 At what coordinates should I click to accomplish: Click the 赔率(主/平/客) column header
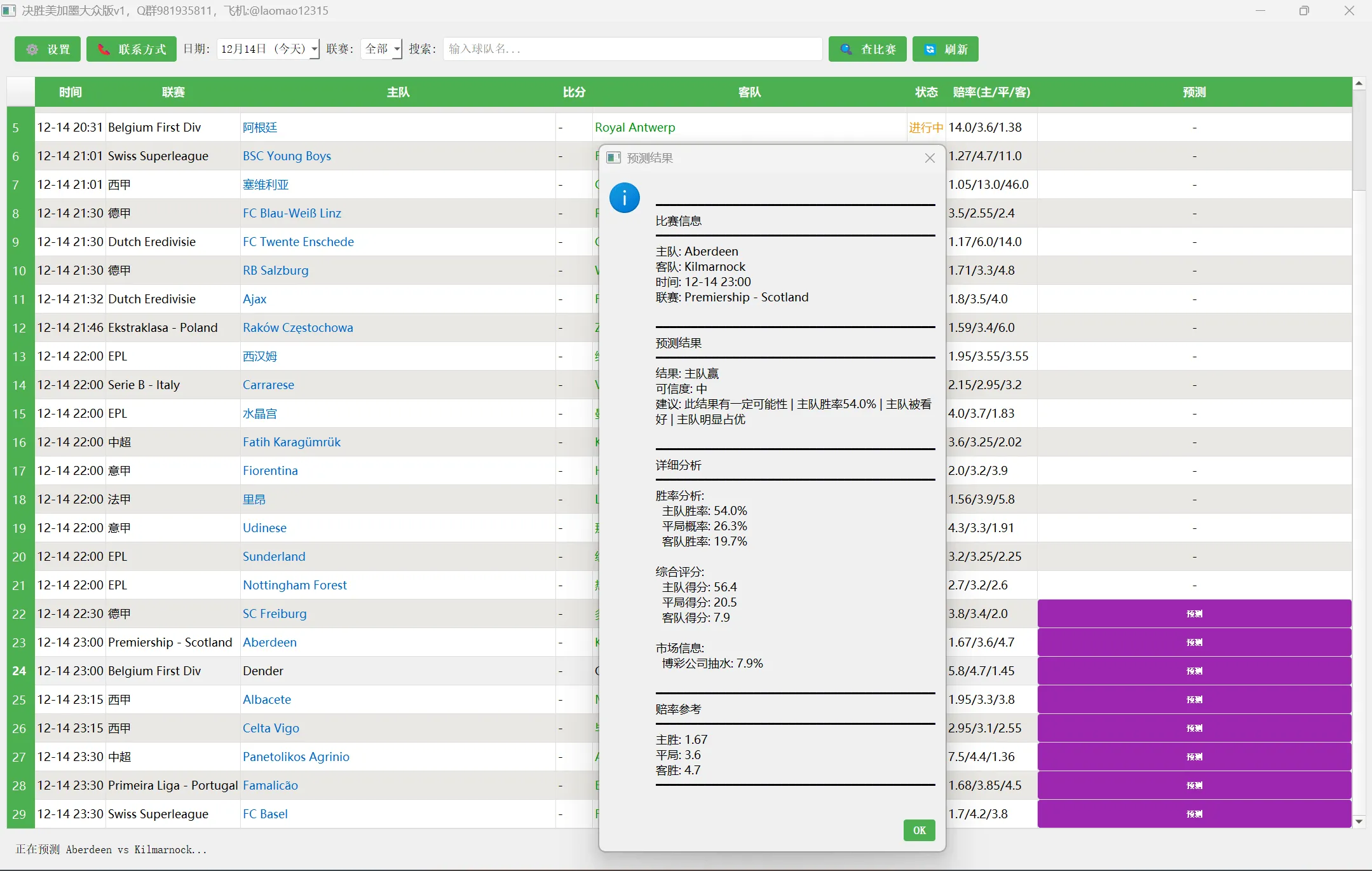[x=991, y=92]
